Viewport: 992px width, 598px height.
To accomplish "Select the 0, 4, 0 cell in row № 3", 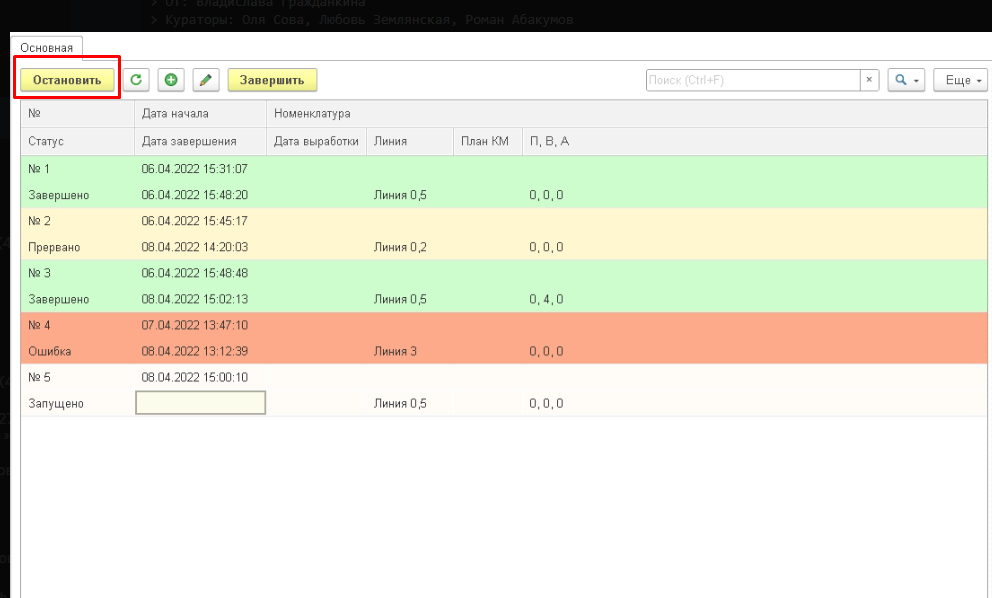I will click(546, 299).
